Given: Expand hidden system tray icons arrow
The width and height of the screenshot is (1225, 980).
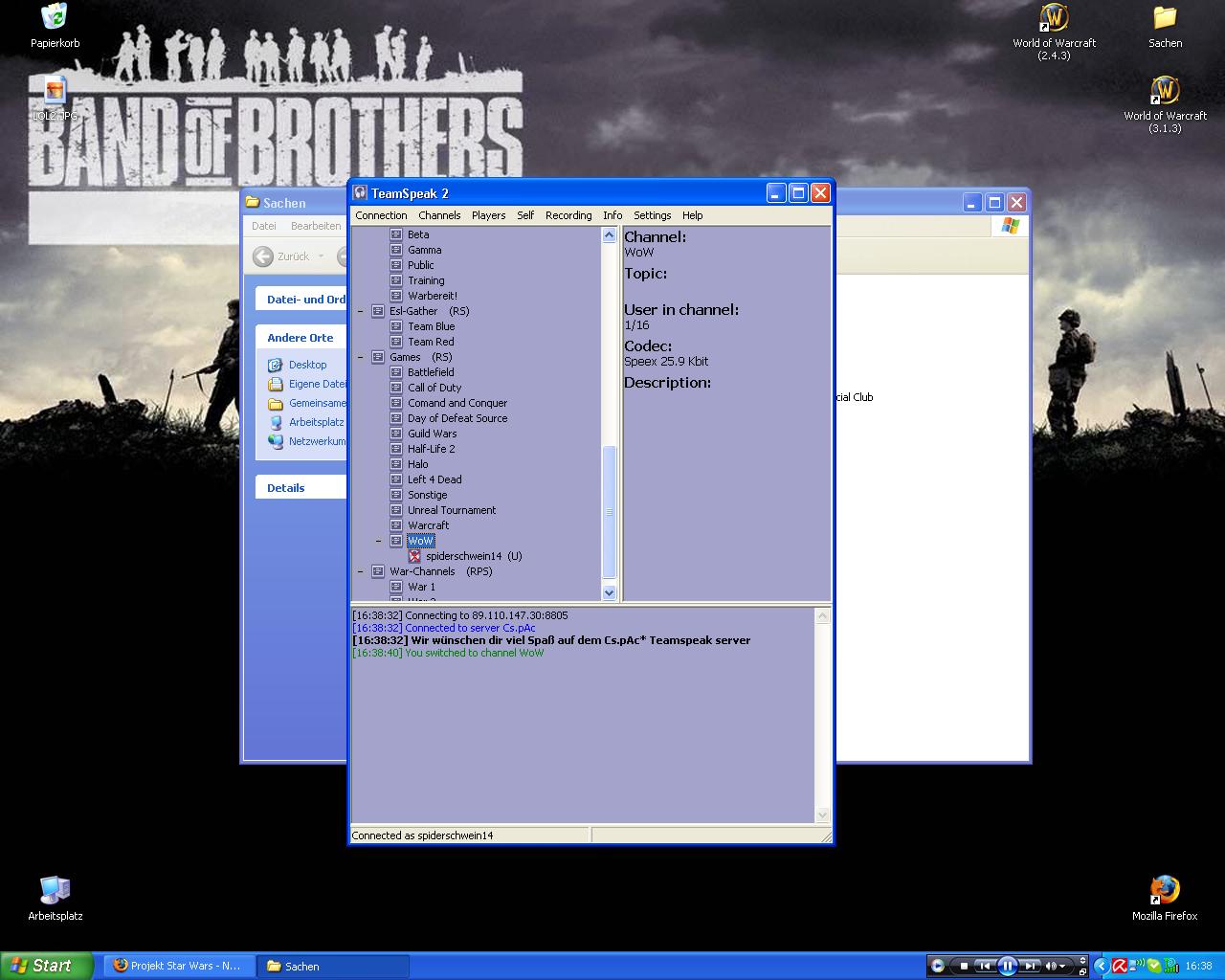Looking at the screenshot, I should point(1102,966).
